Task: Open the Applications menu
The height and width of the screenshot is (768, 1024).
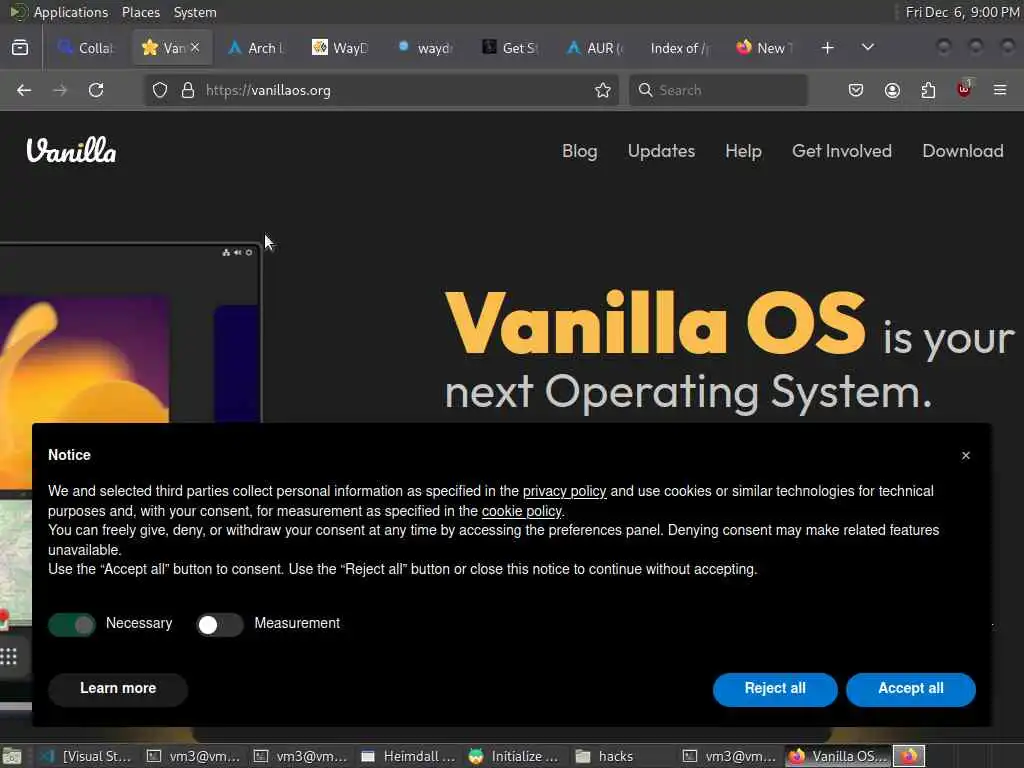Action: (71, 12)
